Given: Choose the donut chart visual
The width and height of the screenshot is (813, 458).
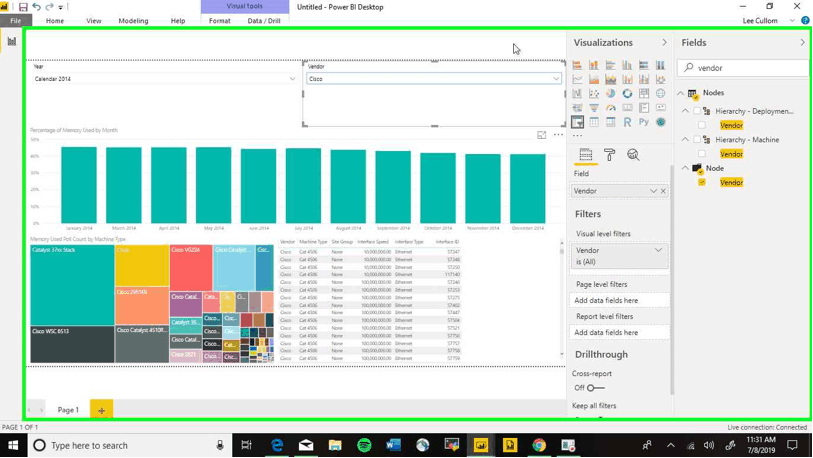Looking at the screenshot, I should (x=627, y=94).
